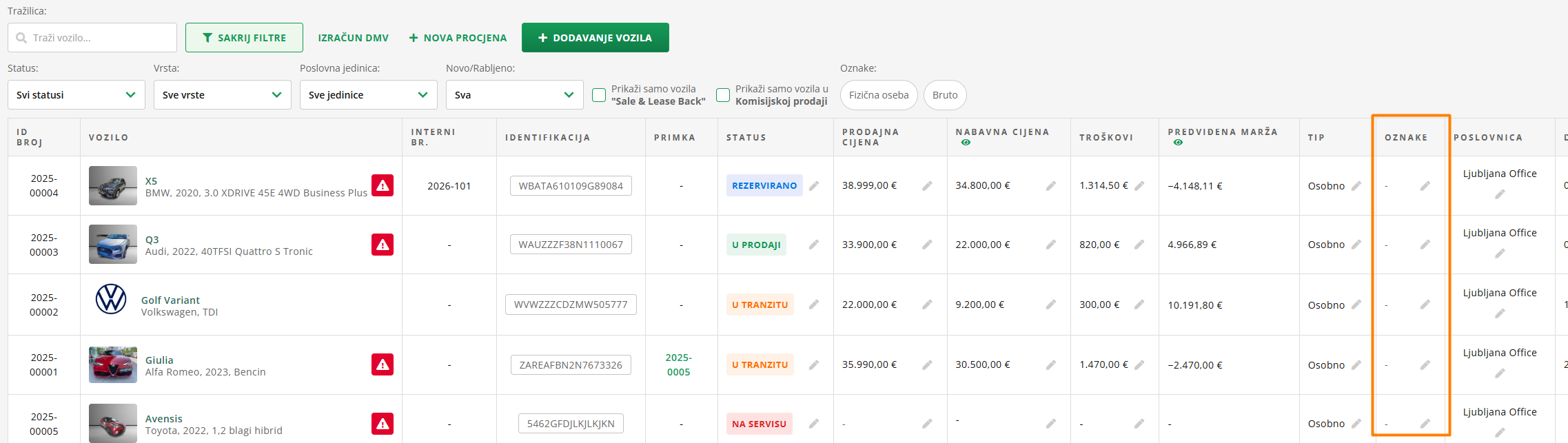The width and height of the screenshot is (1568, 443).
Task: Open the Svi statusi status dropdown
Action: pos(77,95)
